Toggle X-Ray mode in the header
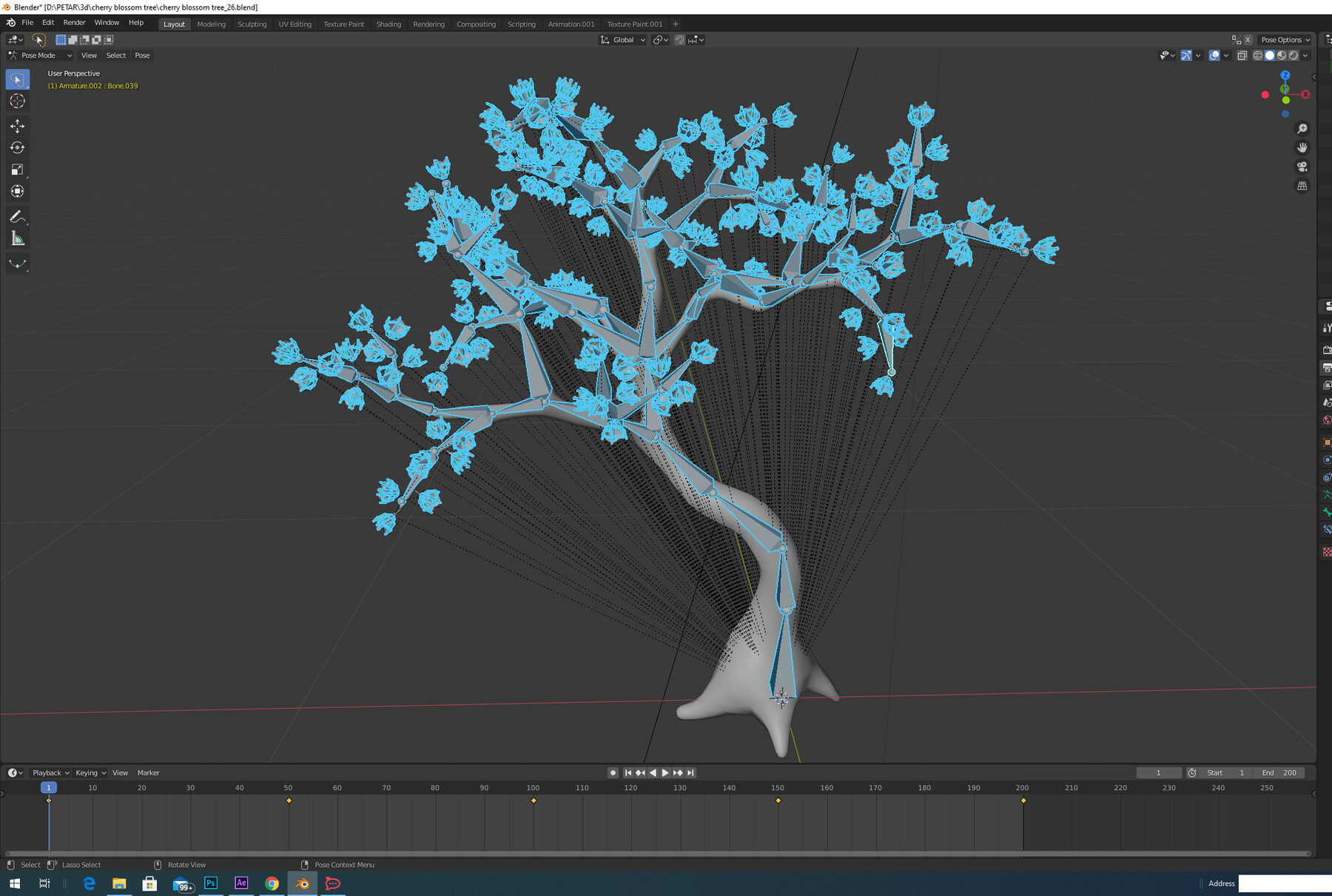Image resolution: width=1332 pixels, height=896 pixels. point(1242,55)
